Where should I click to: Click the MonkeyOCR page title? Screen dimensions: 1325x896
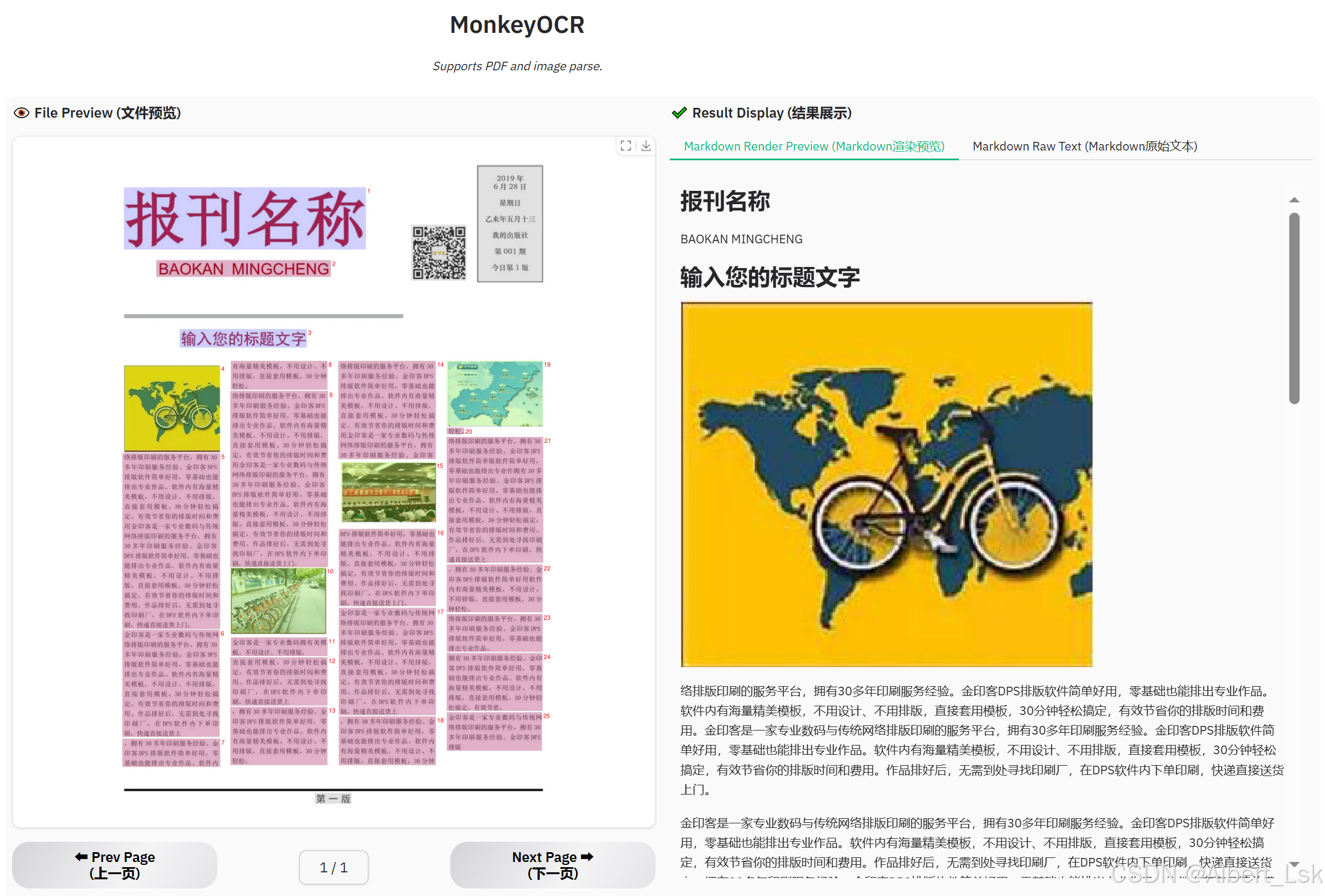point(517,24)
